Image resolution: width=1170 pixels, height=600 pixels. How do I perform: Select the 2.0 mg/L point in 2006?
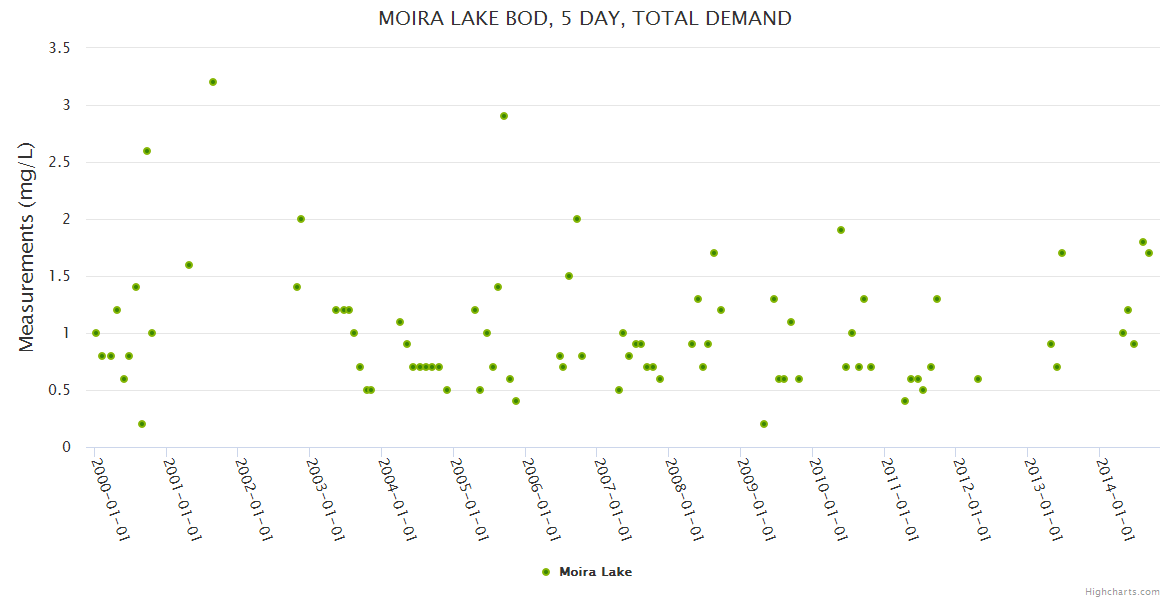[x=577, y=219]
